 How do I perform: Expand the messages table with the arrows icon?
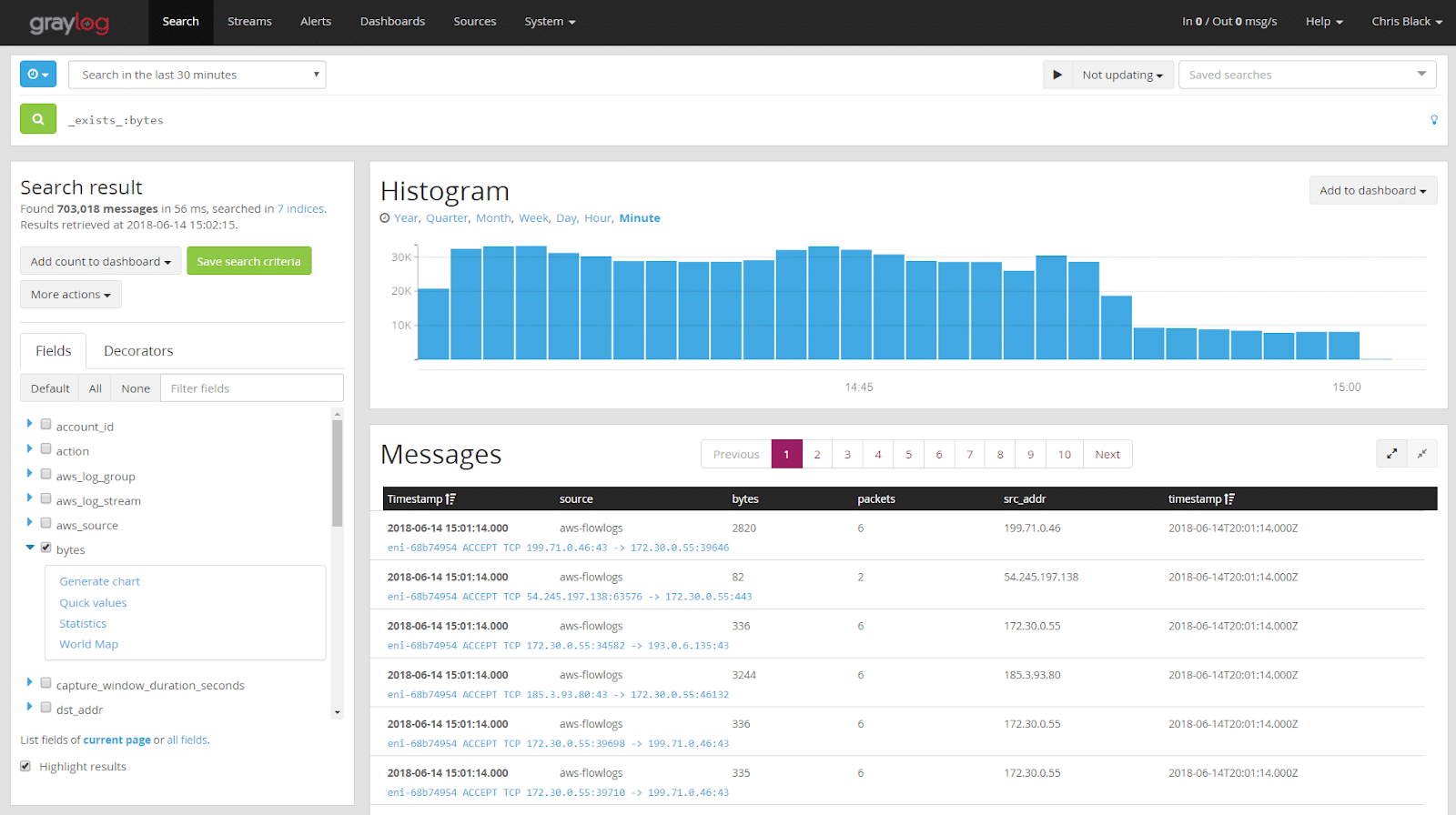1391,453
